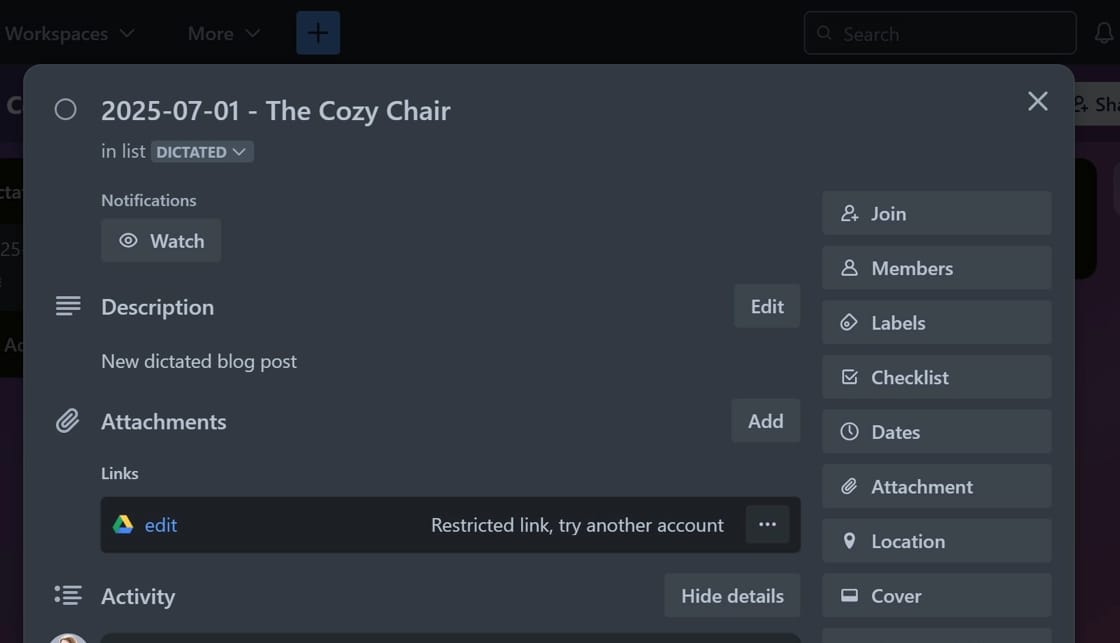Open attachment options via the three-dot menu
1120x643 pixels.
[767, 524]
